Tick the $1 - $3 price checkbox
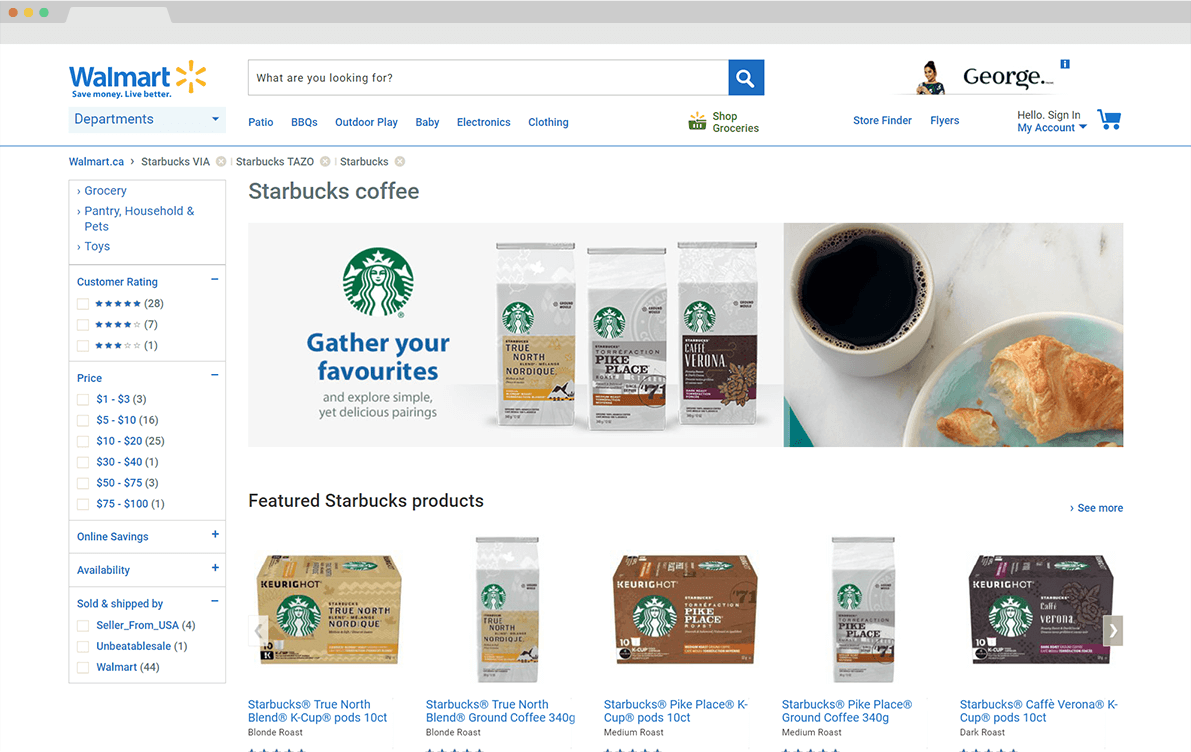This screenshot has height=752, width=1191. (83, 400)
